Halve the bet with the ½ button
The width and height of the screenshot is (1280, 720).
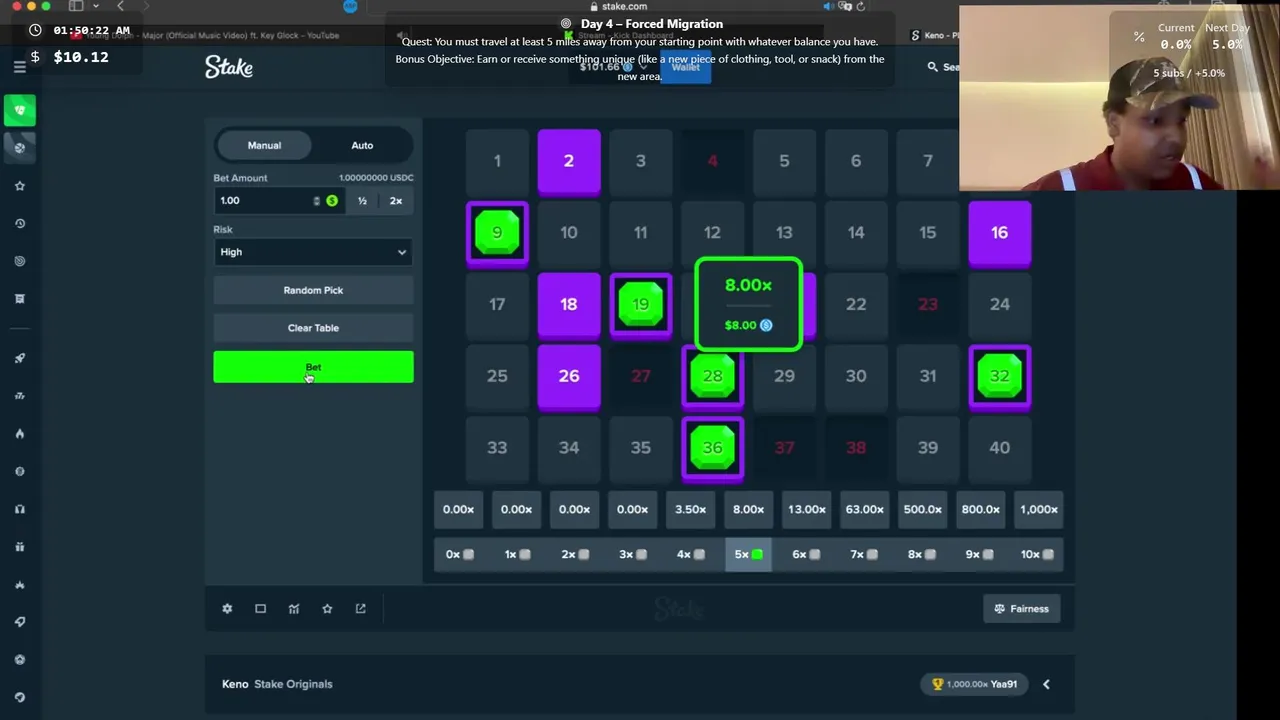[x=362, y=201]
